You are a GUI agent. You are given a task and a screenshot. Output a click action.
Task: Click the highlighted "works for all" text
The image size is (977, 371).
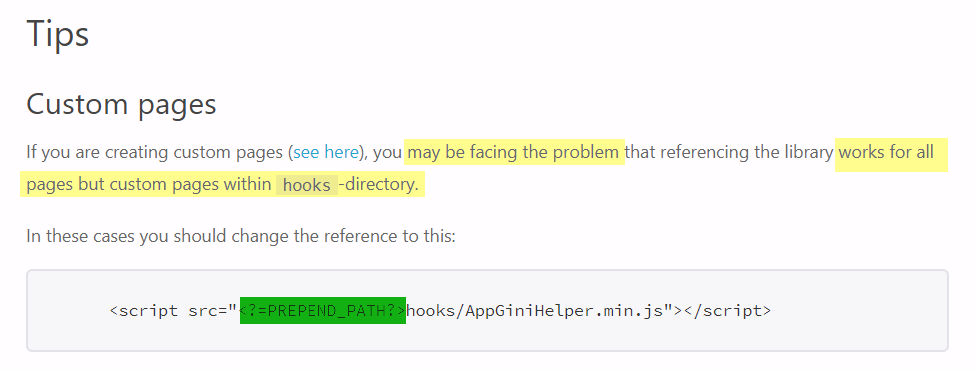click(890, 152)
